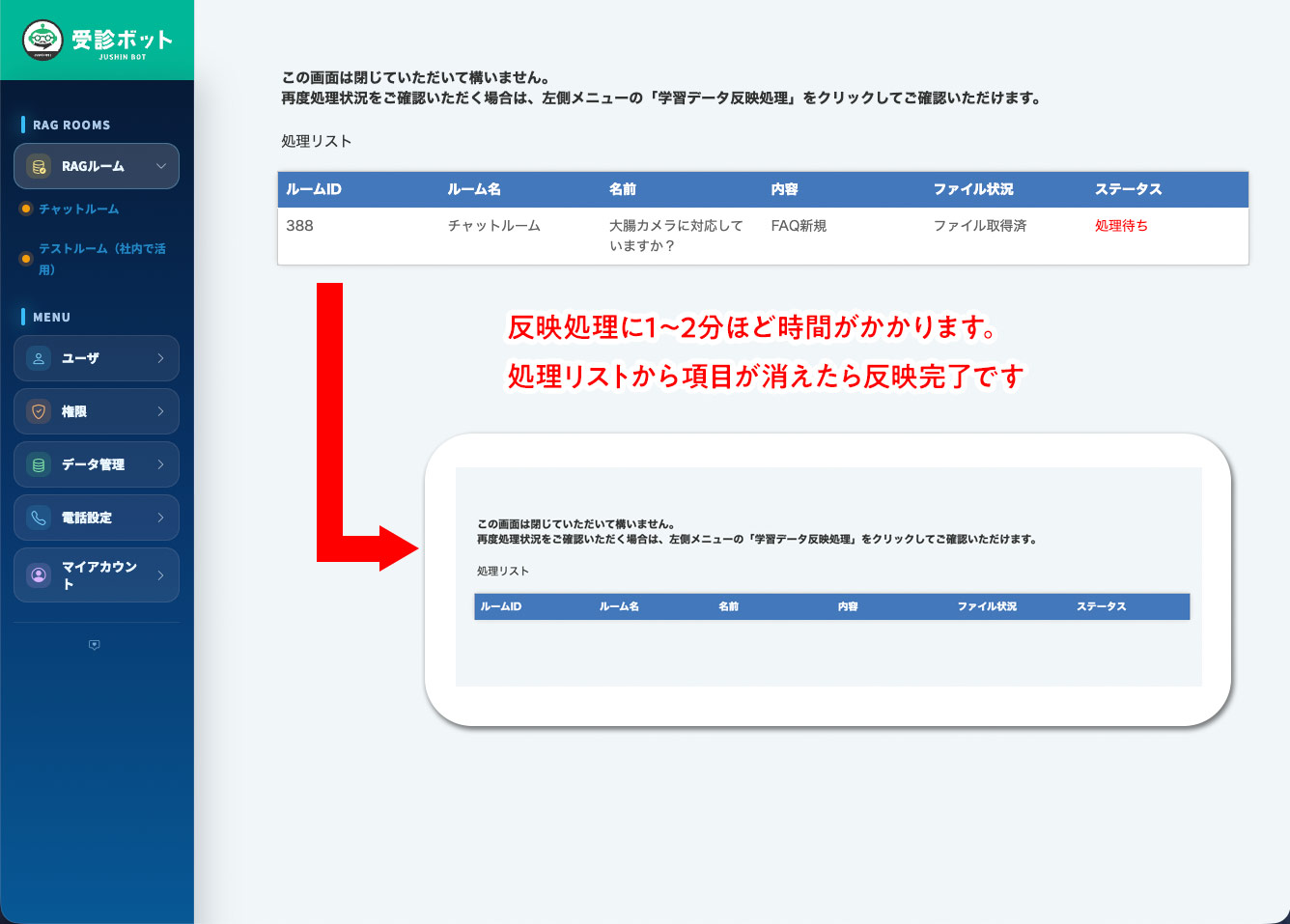Click the RAG ROOMS section label
Image resolution: width=1290 pixels, height=924 pixels.
click(71, 125)
